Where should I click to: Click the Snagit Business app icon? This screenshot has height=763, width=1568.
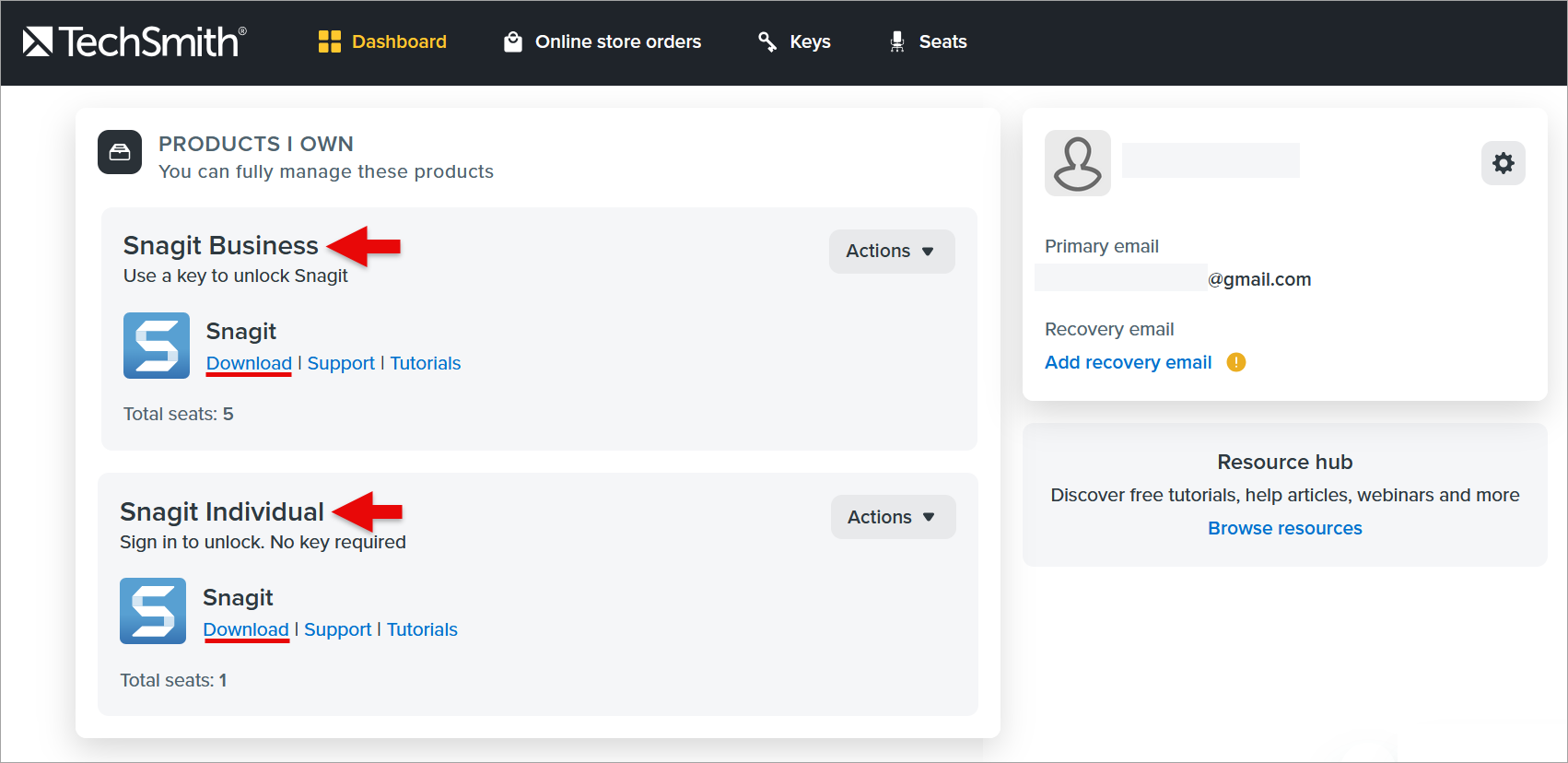coord(157,346)
